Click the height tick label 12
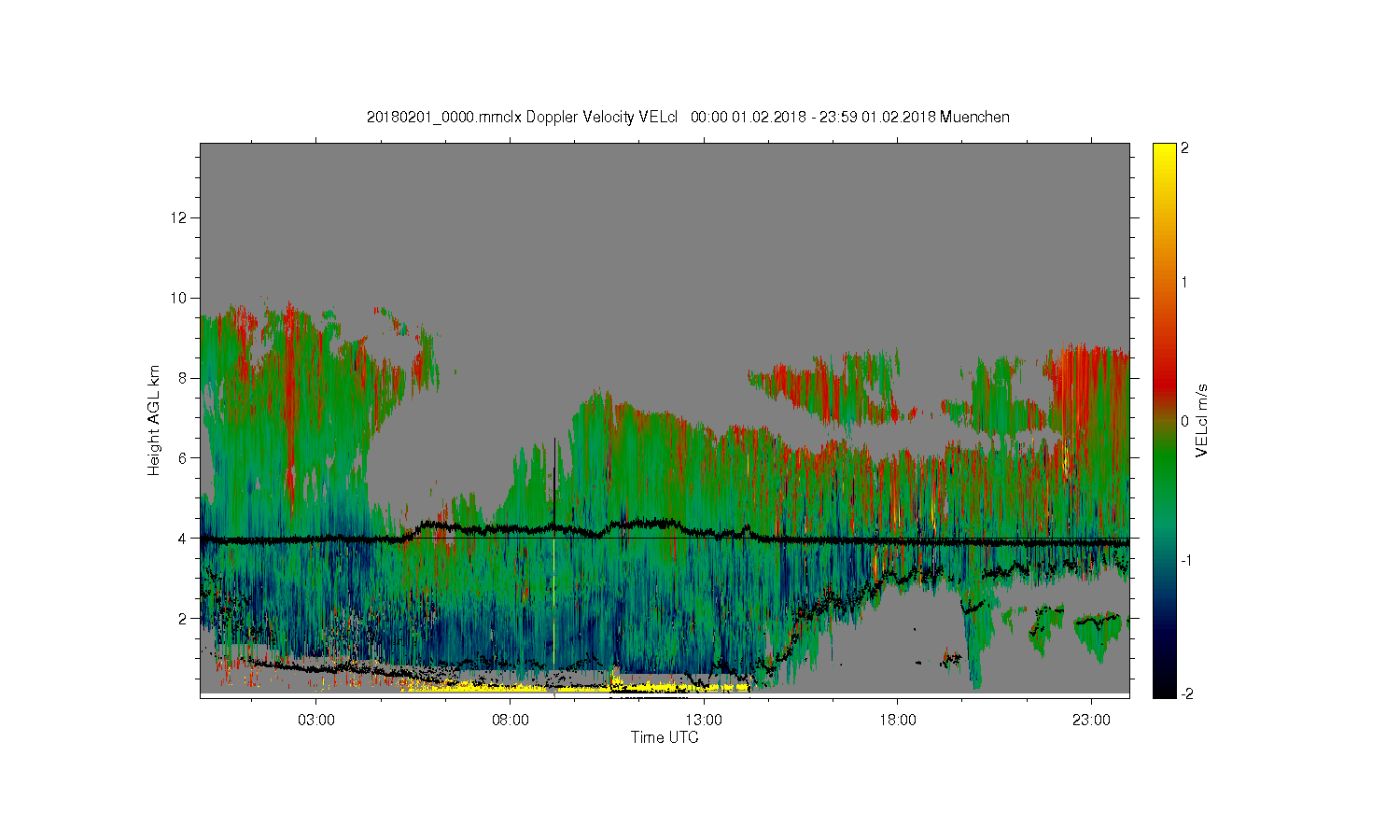The width and height of the screenshot is (1400, 840). pyautogui.click(x=180, y=217)
